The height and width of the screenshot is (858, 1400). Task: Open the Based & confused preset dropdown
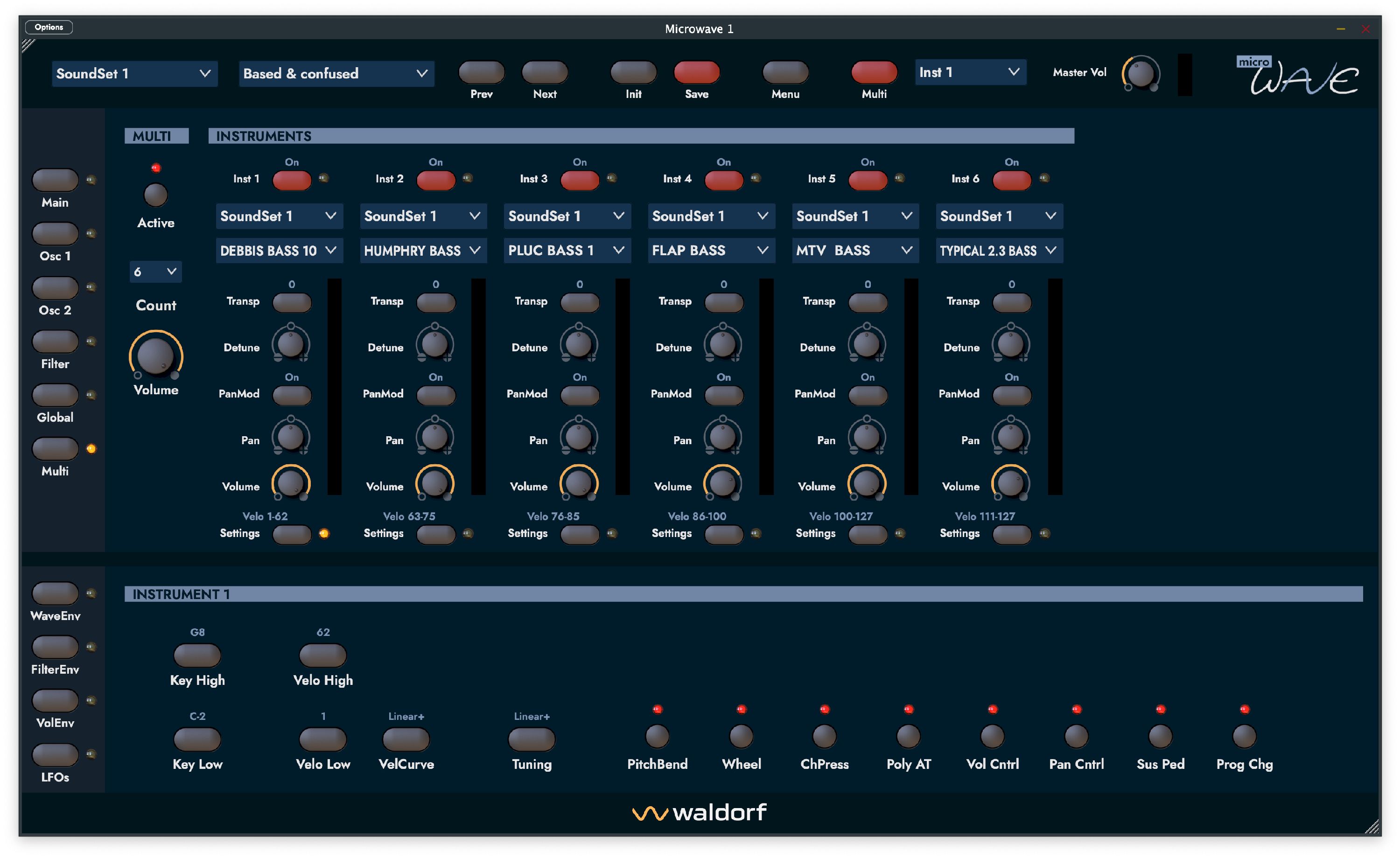coord(336,74)
